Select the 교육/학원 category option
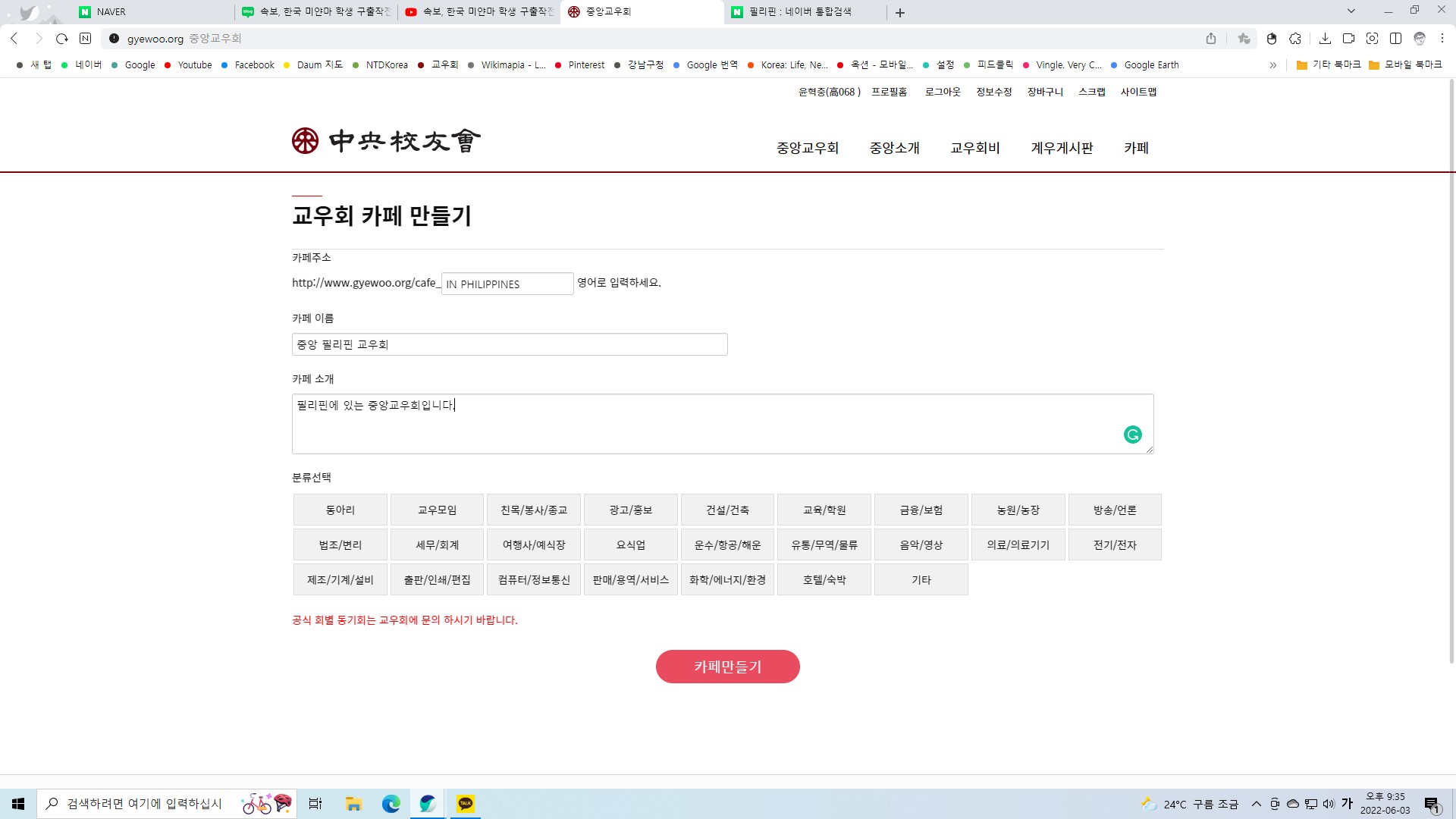 click(x=824, y=510)
